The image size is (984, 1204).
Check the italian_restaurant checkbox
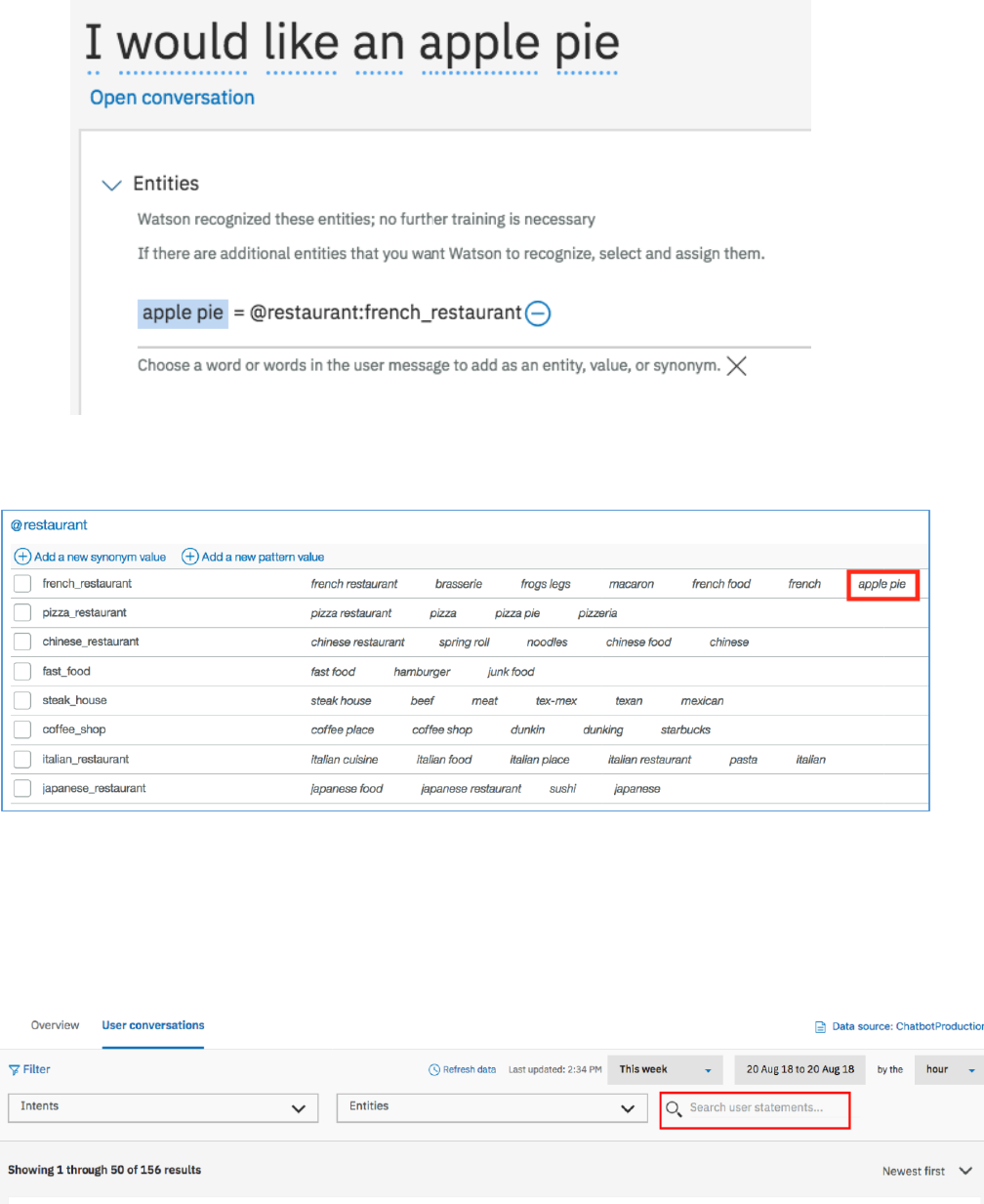pyautogui.click(x=22, y=760)
